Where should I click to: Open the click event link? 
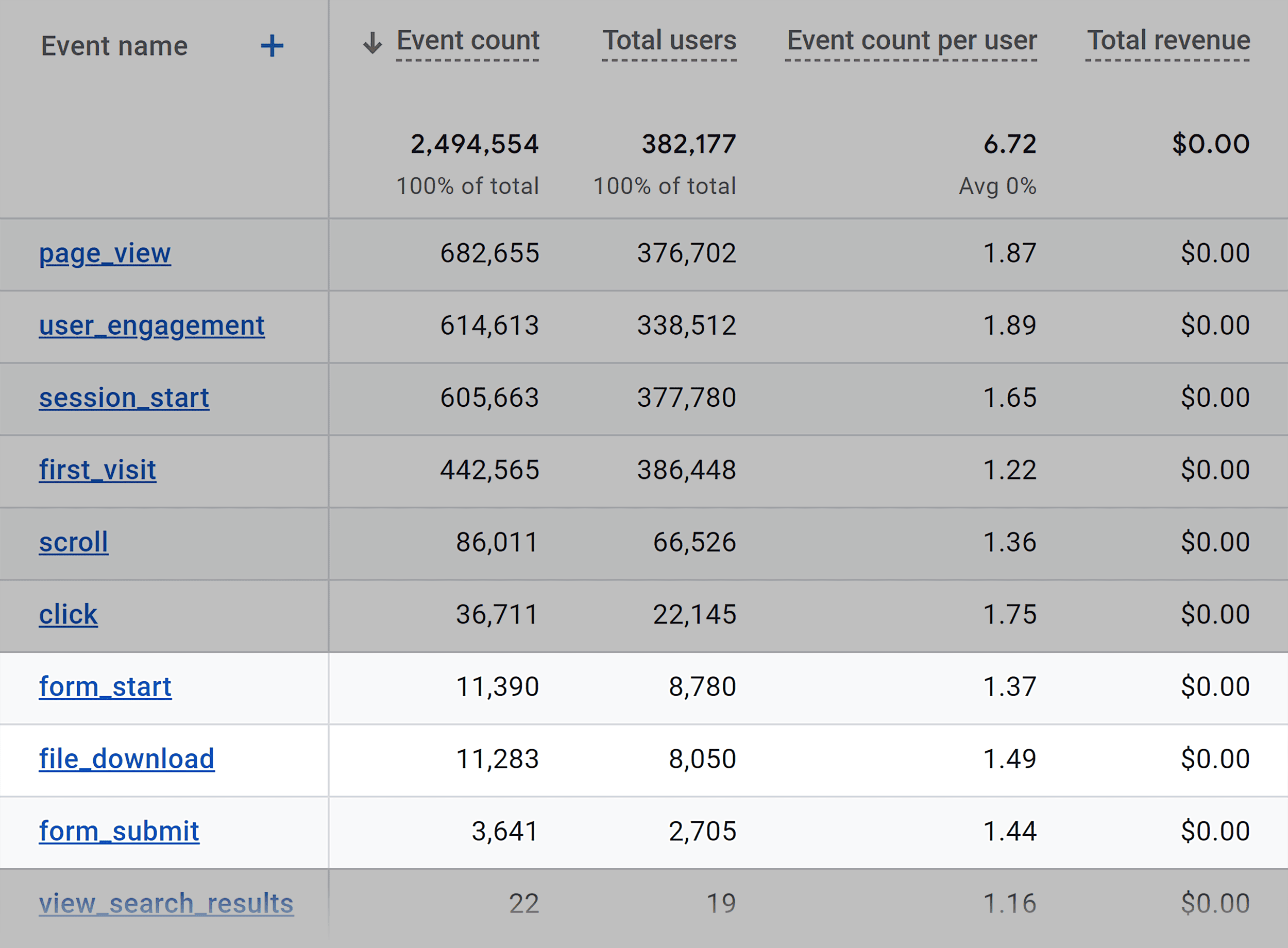pyautogui.click(x=69, y=615)
